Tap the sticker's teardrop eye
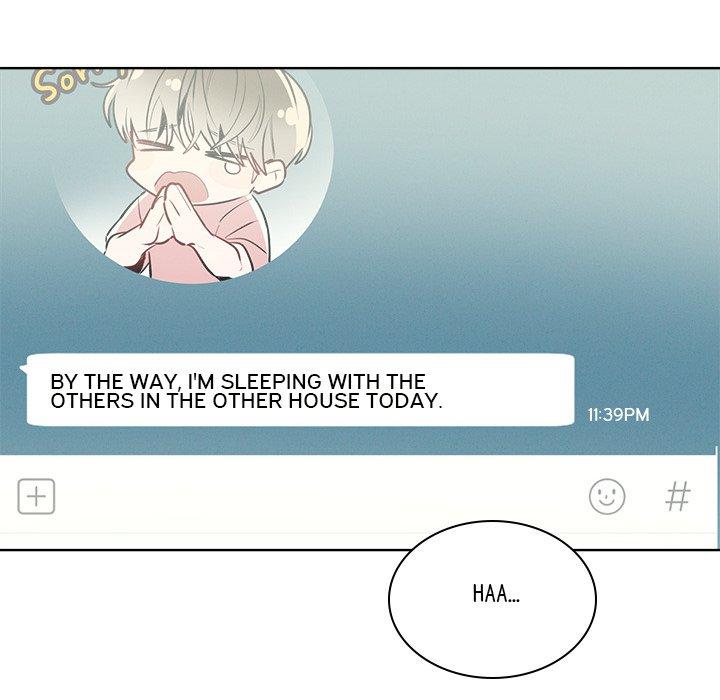Viewport: 720px width, 700px height. tap(232, 167)
